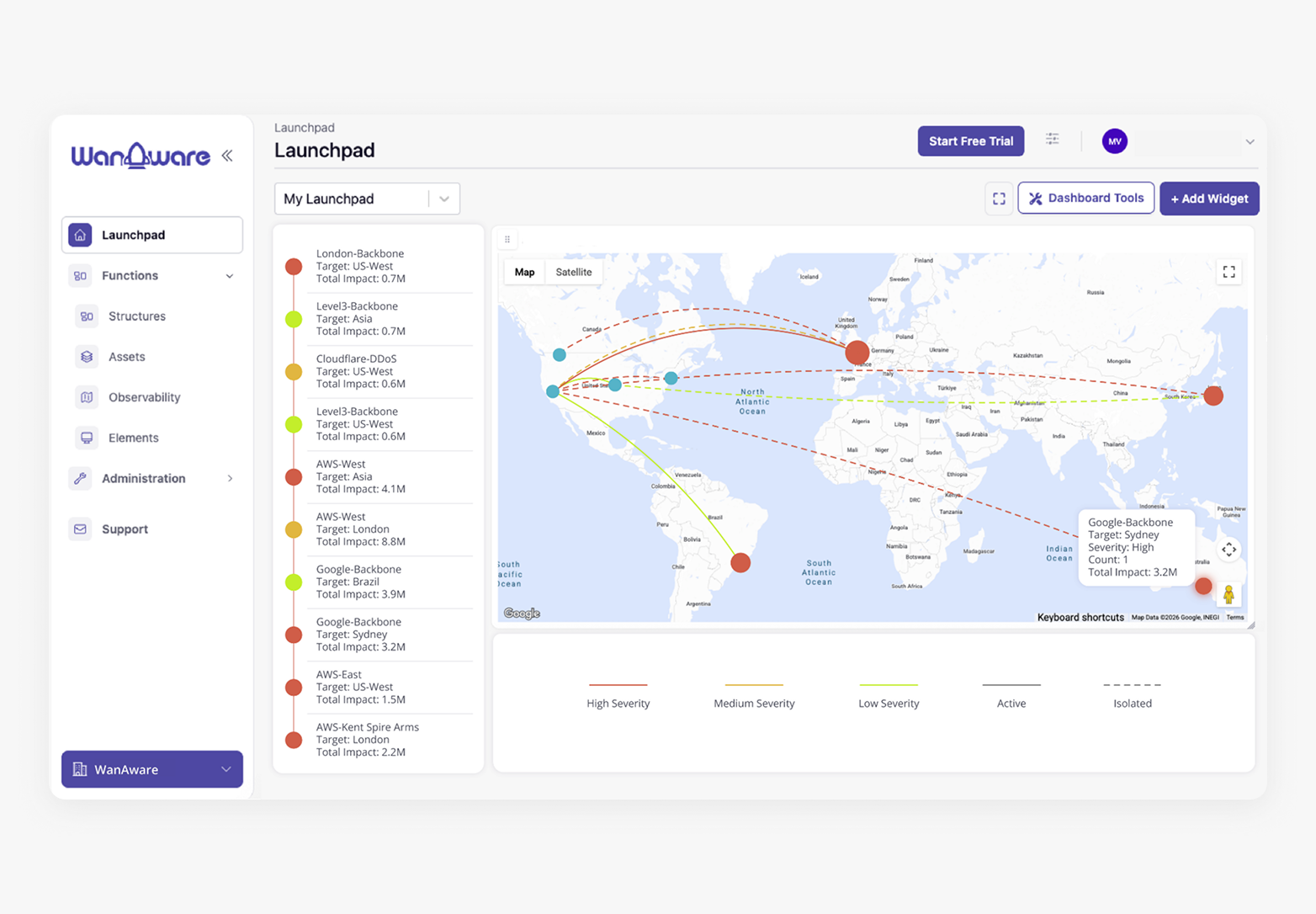This screenshot has width=1316, height=914.
Task: Open Elements from the sidebar
Action: click(x=134, y=438)
